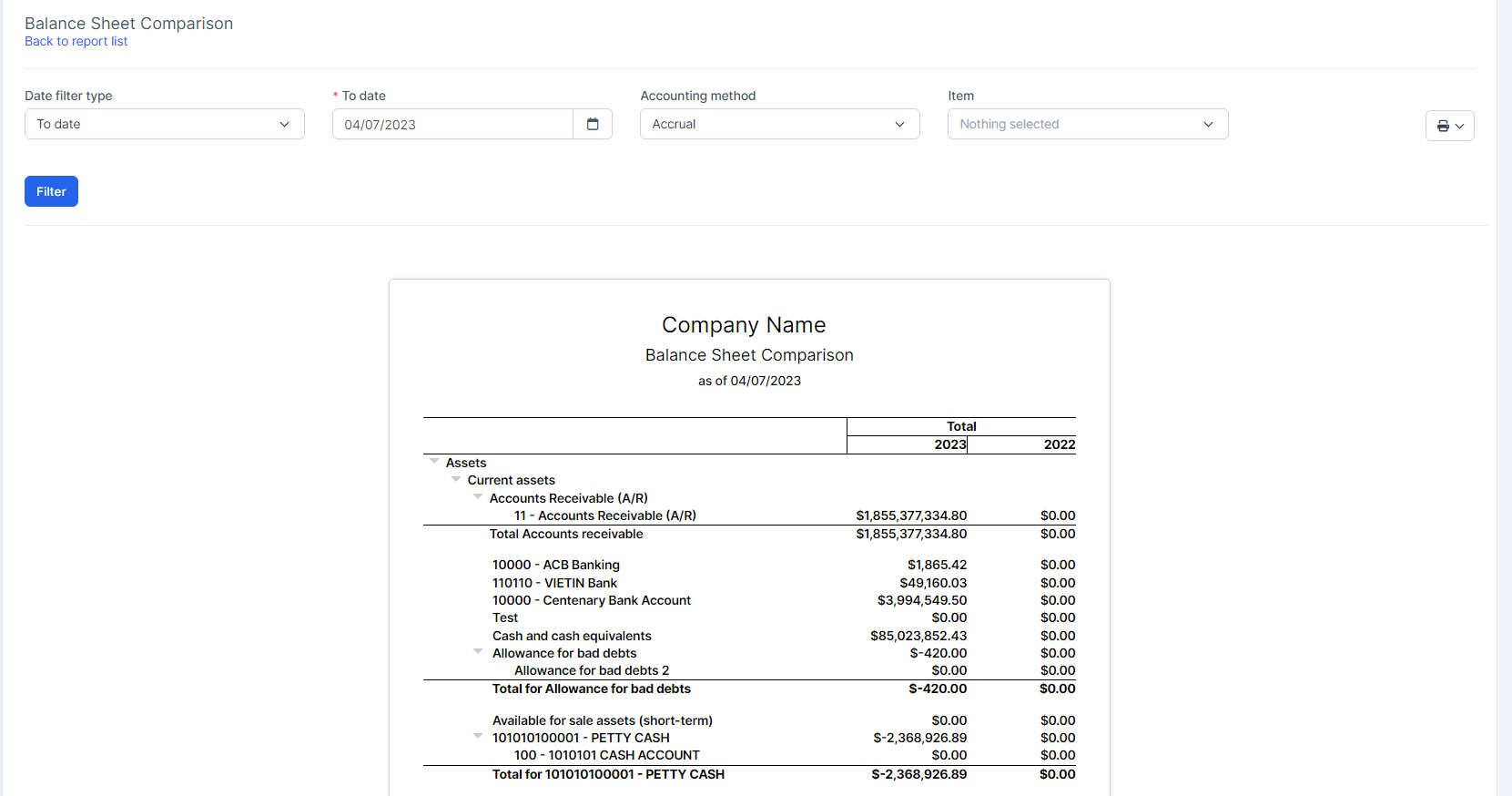Screen dimensions: 1512x796
Task: Collapse the 101010100001 - PETTY CASH row
Action: point(478,736)
